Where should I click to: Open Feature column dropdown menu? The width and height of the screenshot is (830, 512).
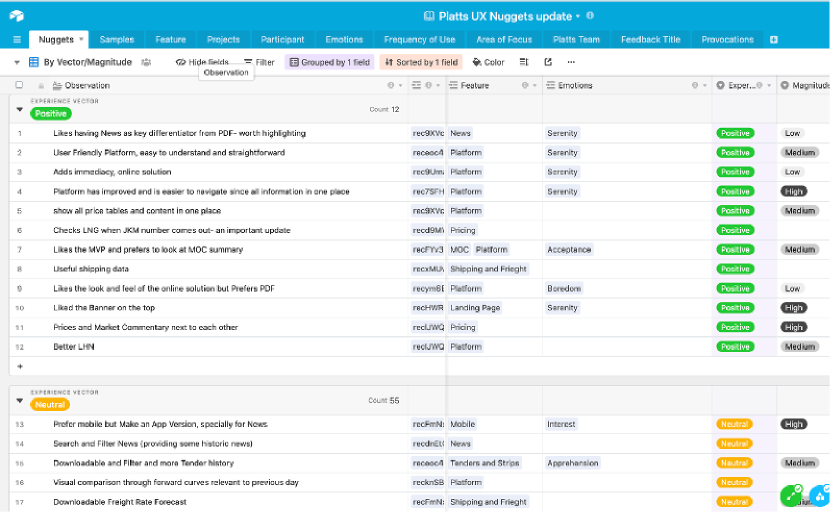(x=535, y=85)
